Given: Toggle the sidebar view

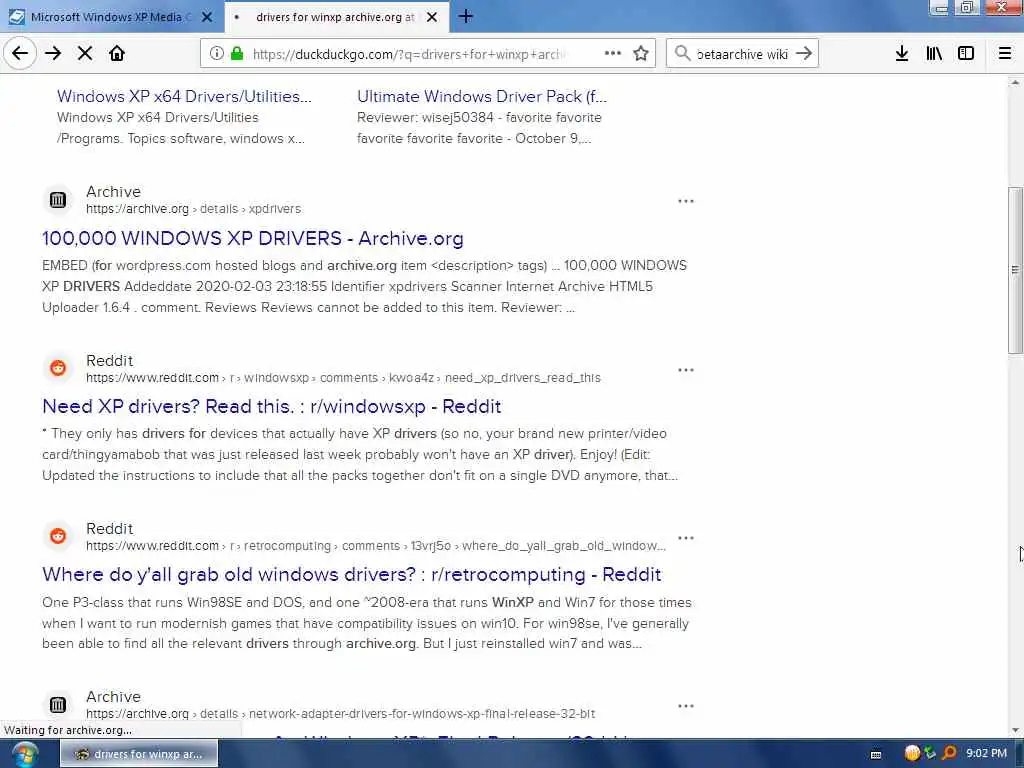Looking at the screenshot, I should point(966,54).
